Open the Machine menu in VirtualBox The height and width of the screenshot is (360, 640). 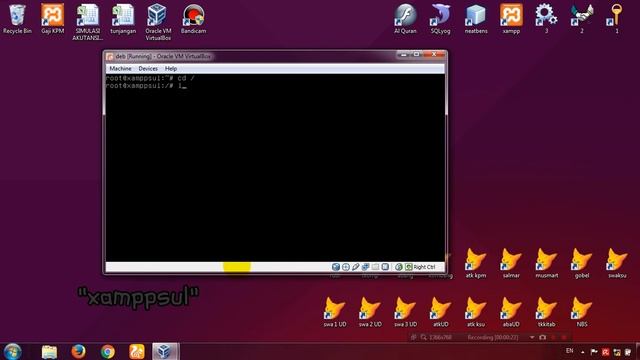(x=120, y=69)
